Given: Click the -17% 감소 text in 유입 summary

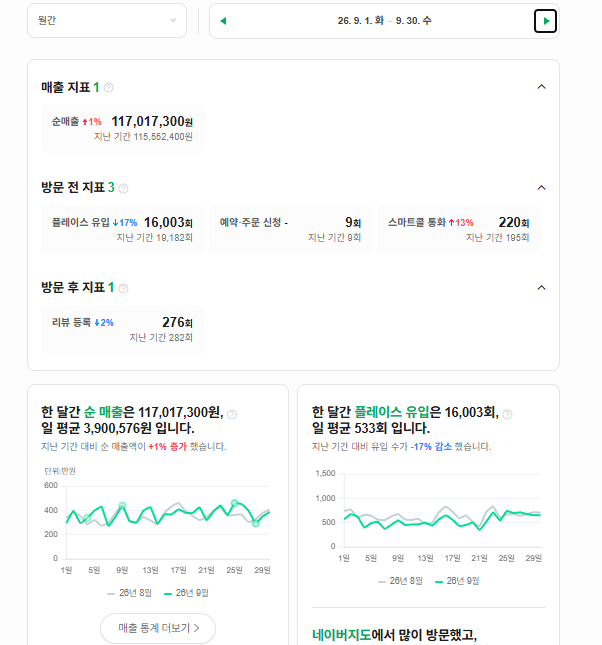Looking at the screenshot, I should coord(431,447).
